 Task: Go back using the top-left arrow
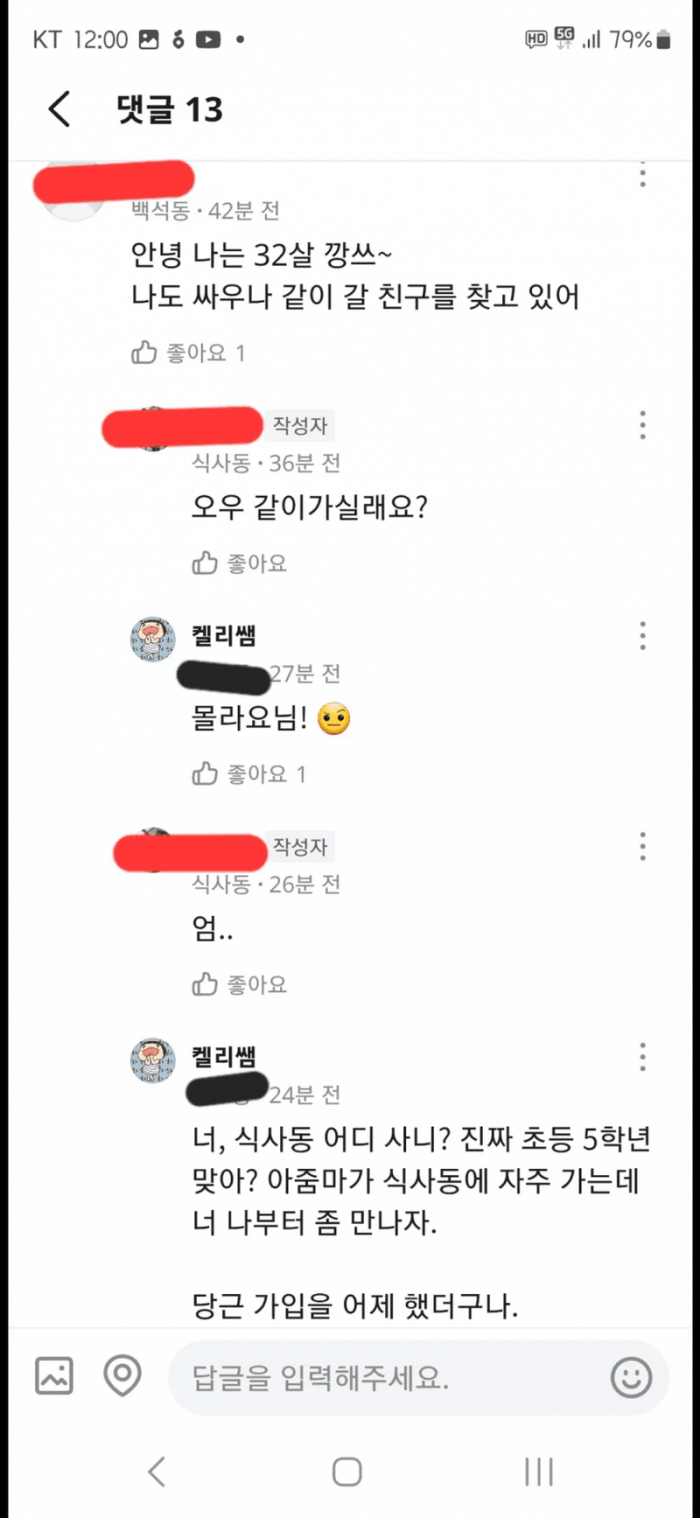pos(60,109)
